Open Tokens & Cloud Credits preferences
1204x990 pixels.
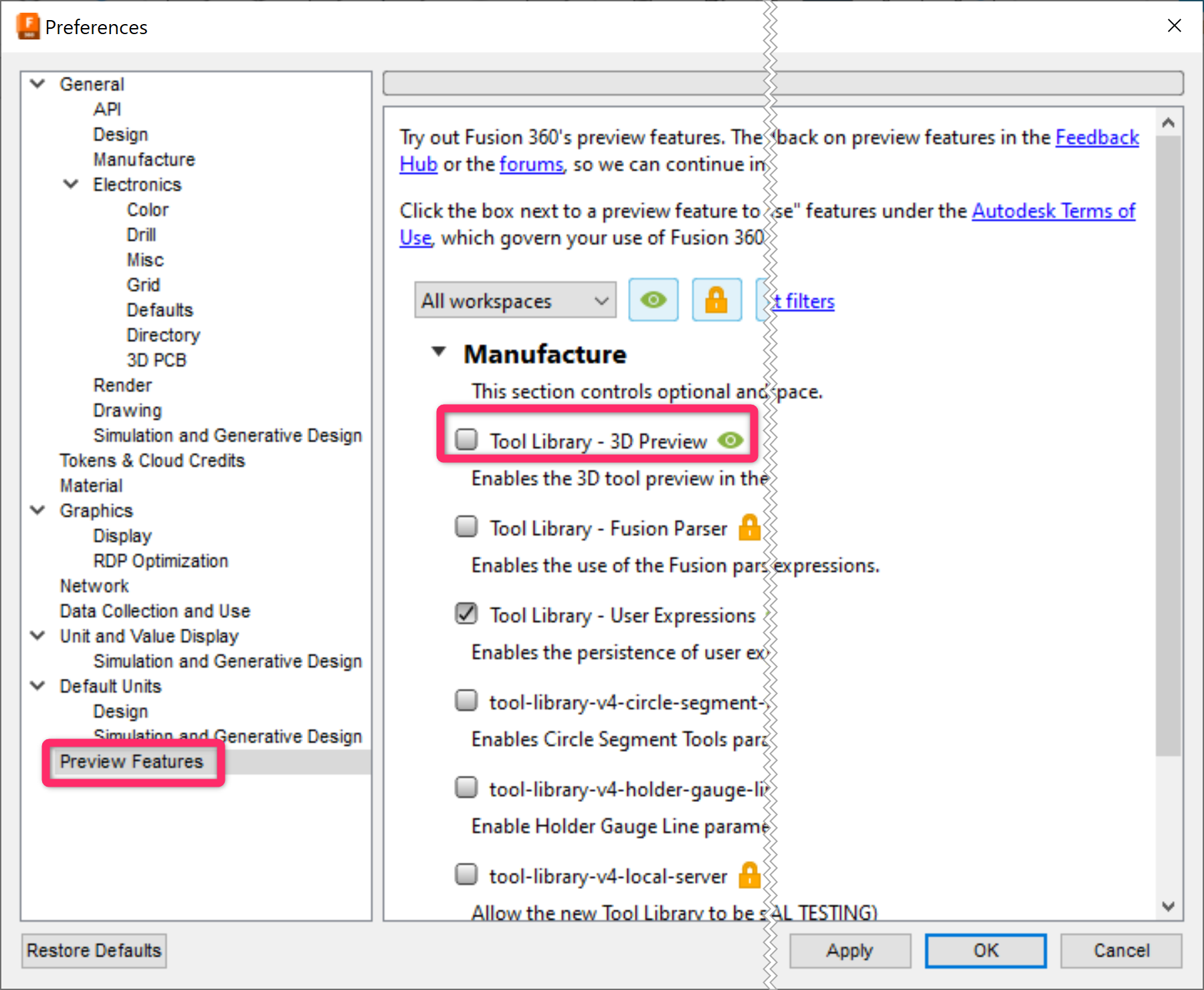(153, 460)
